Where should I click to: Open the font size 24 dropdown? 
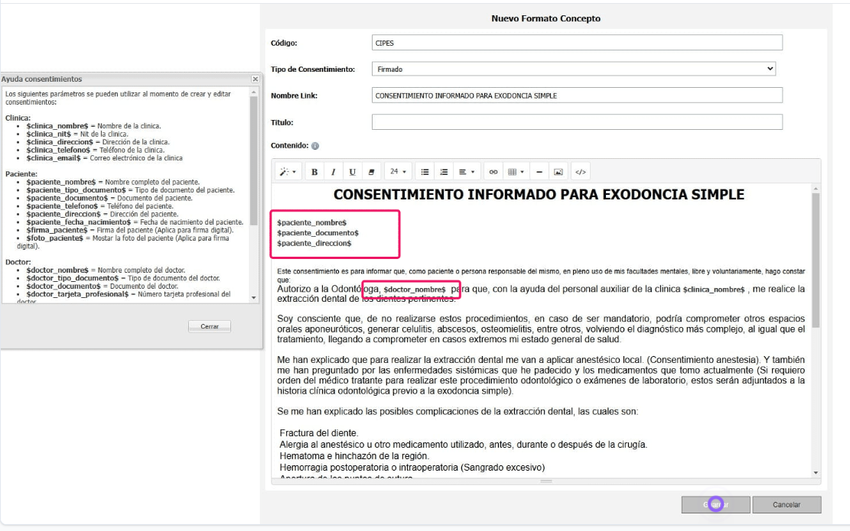398,172
